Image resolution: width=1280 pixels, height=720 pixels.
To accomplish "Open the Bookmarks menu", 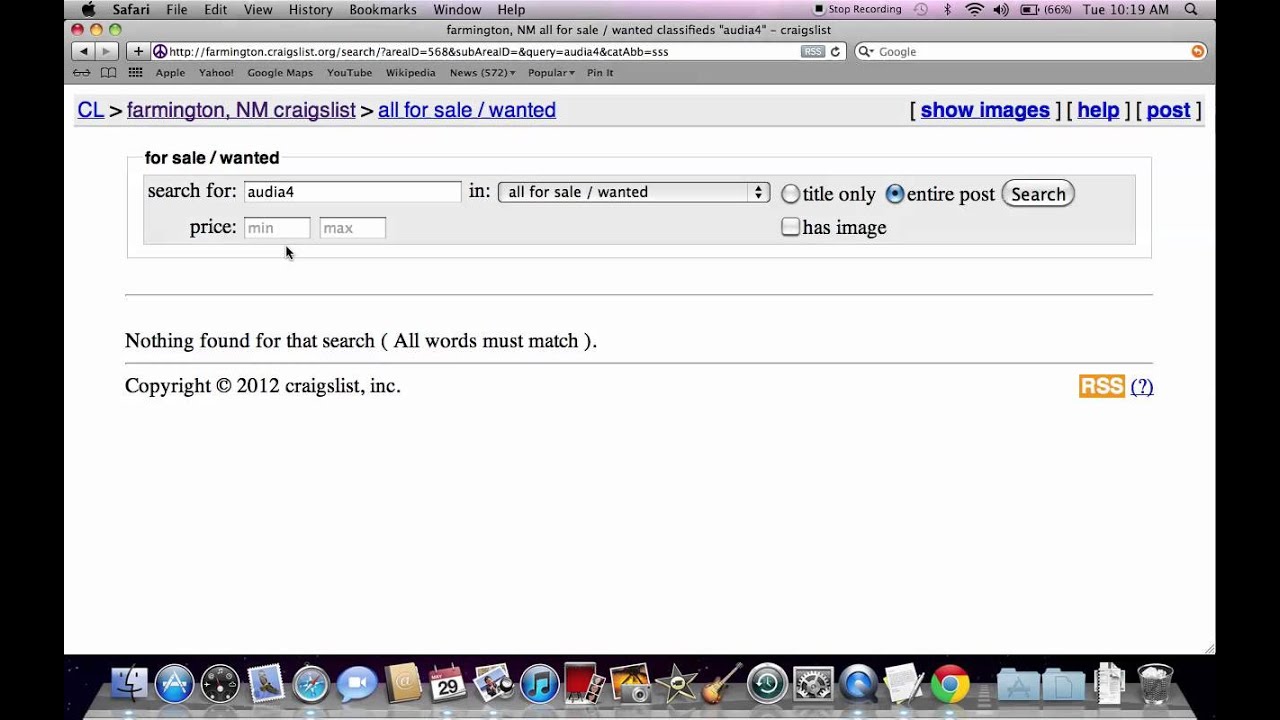I will [x=383, y=9].
